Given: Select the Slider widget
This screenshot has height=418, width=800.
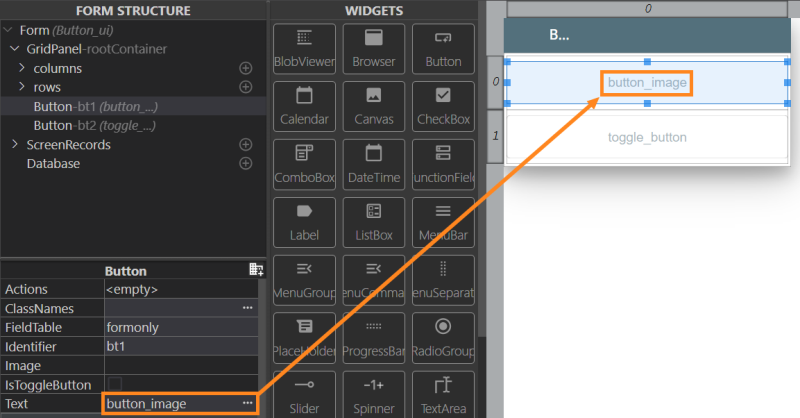Looking at the screenshot, I should [304, 396].
